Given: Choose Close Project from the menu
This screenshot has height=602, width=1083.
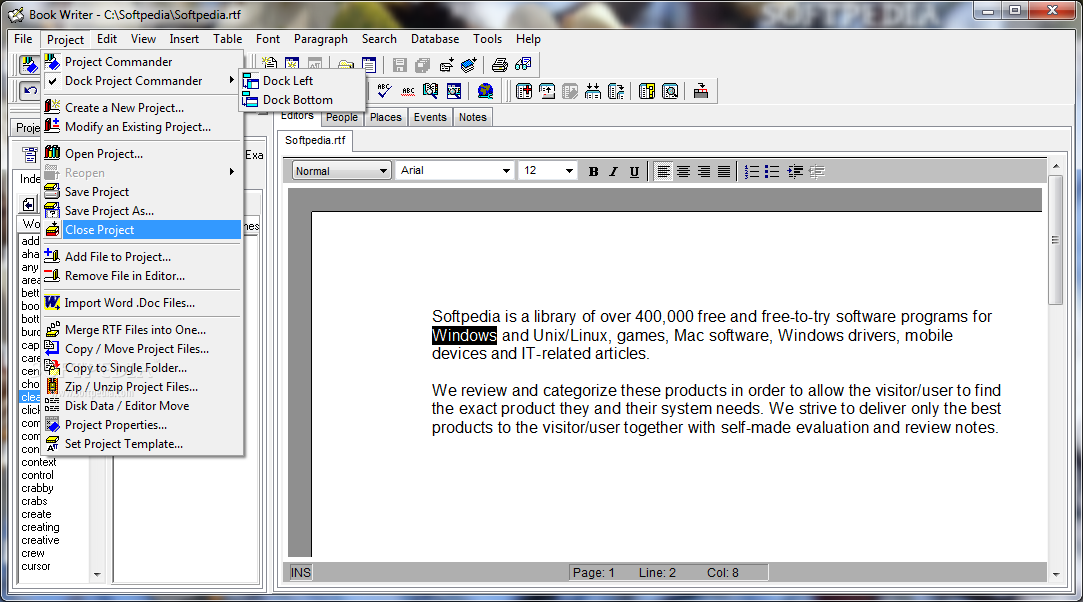Looking at the screenshot, I should pos(142,230).
